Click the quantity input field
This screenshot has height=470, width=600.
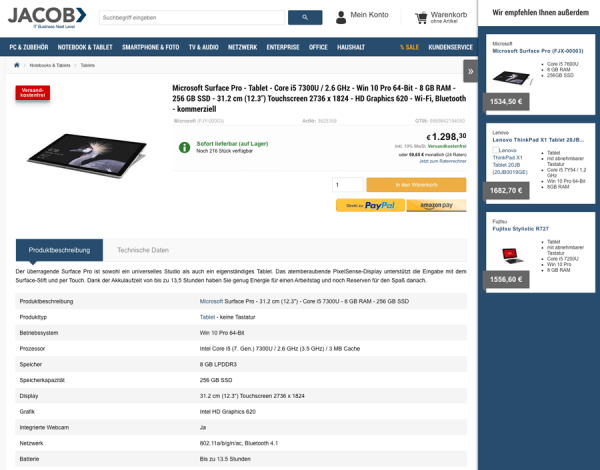tap(347, 185)
